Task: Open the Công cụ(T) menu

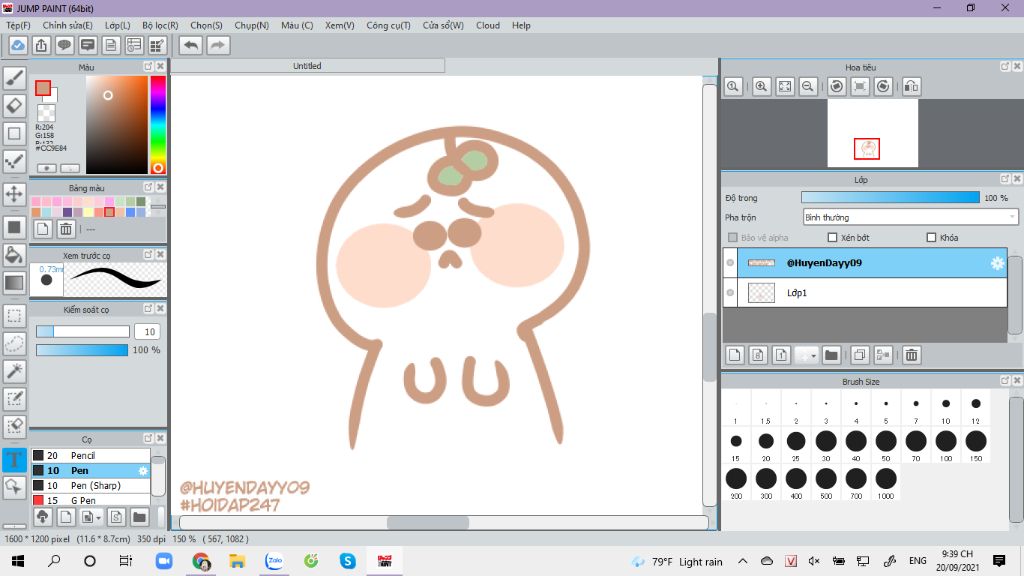Action: tap(388, 25)
